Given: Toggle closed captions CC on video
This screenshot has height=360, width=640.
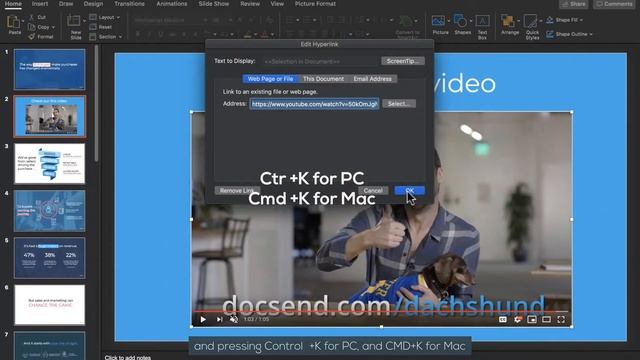Looking at the screenshot, I should tap(503, 319).
